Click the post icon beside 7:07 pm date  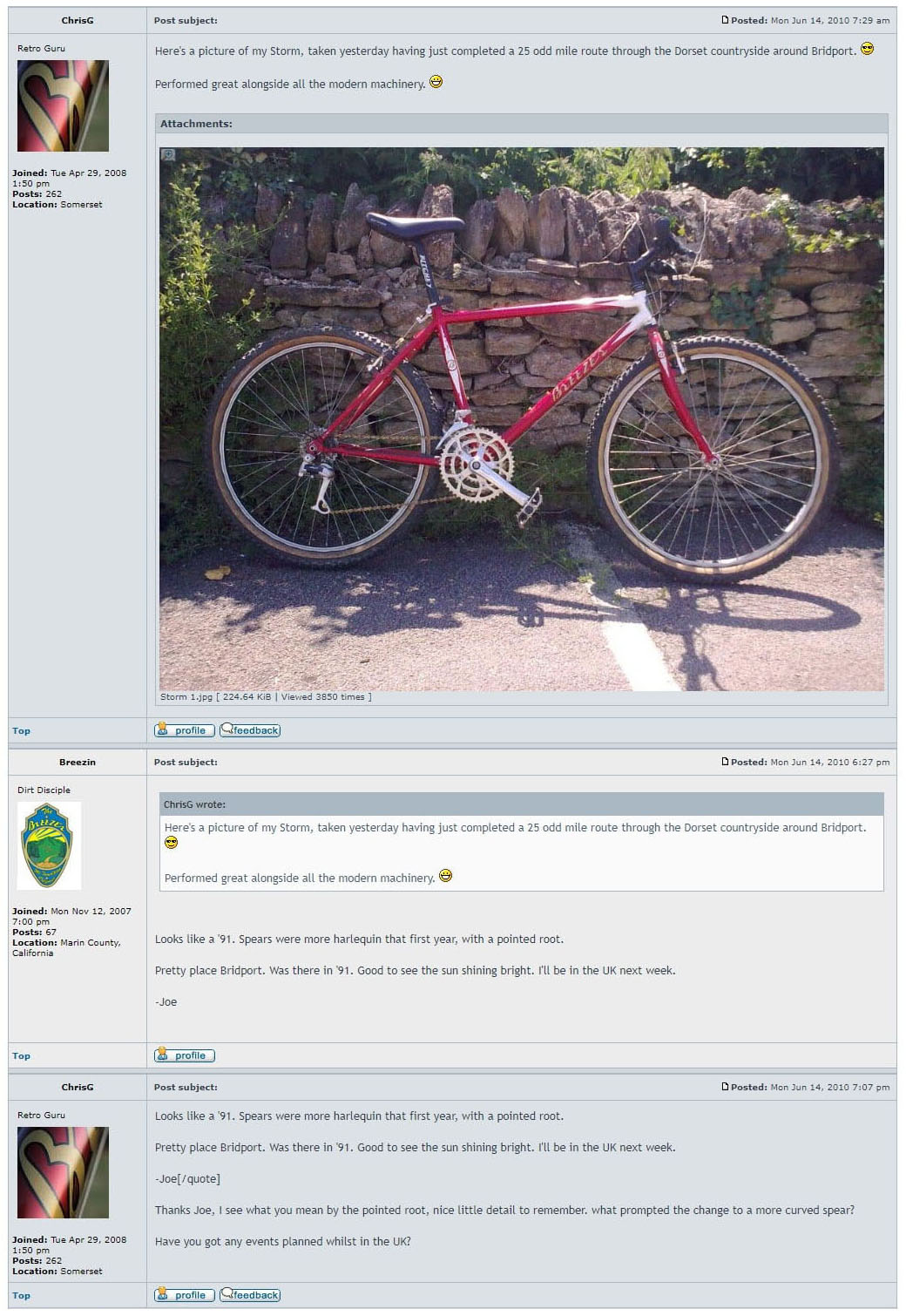pyautogui.click(x=725, y=1087)
